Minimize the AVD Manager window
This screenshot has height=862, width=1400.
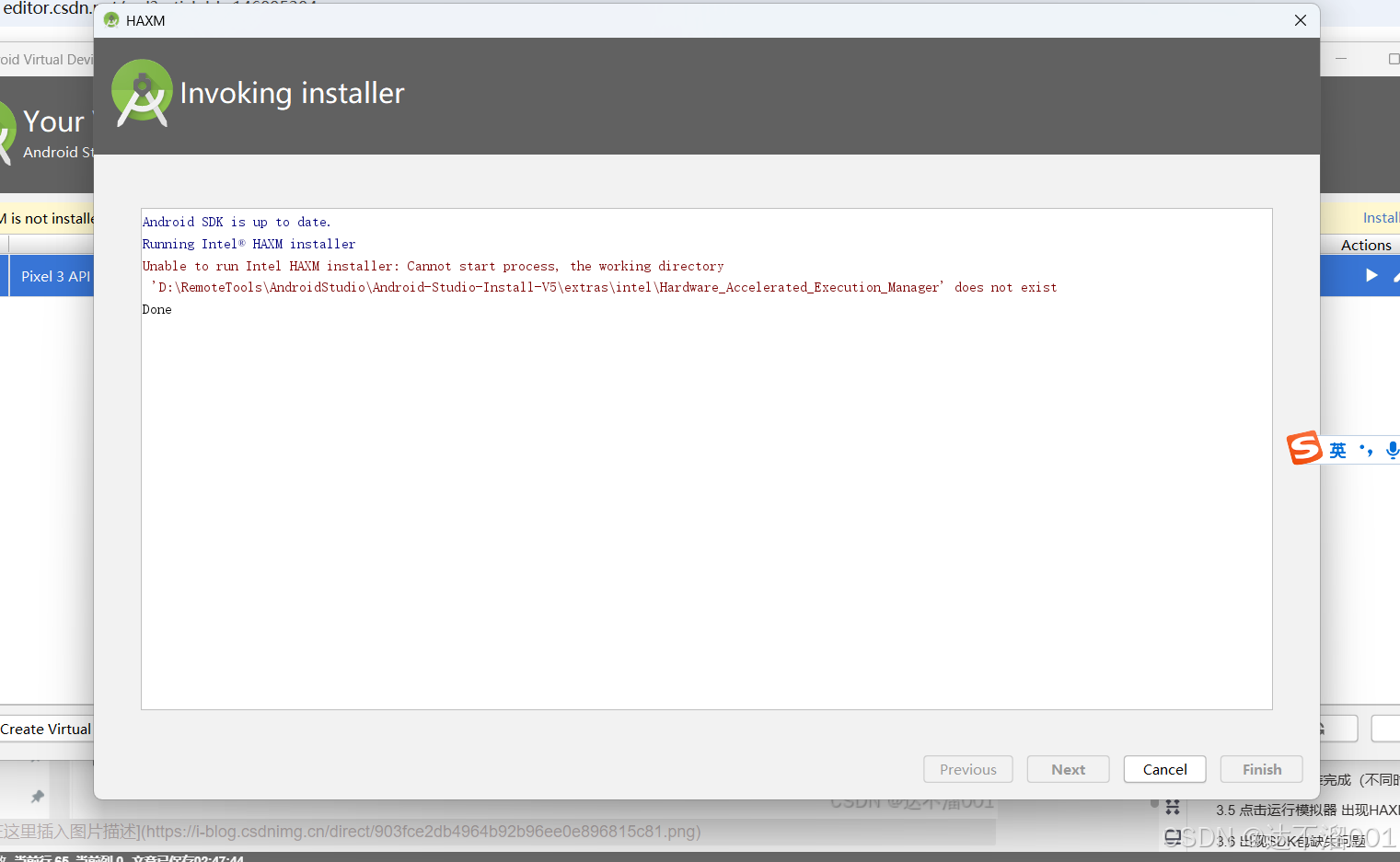1341,59
